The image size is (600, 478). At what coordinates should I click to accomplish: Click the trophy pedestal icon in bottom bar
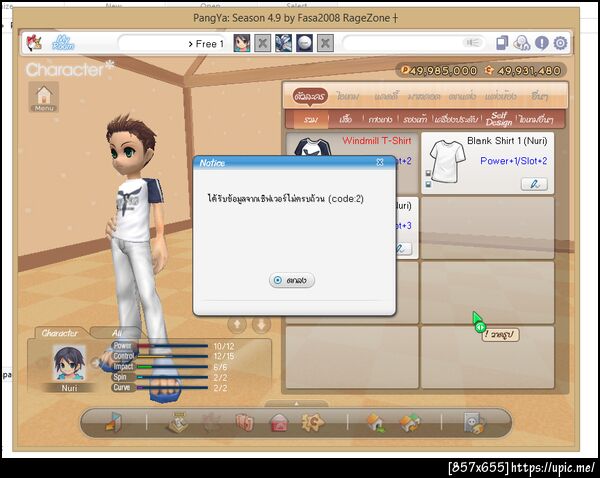(179, 423)
